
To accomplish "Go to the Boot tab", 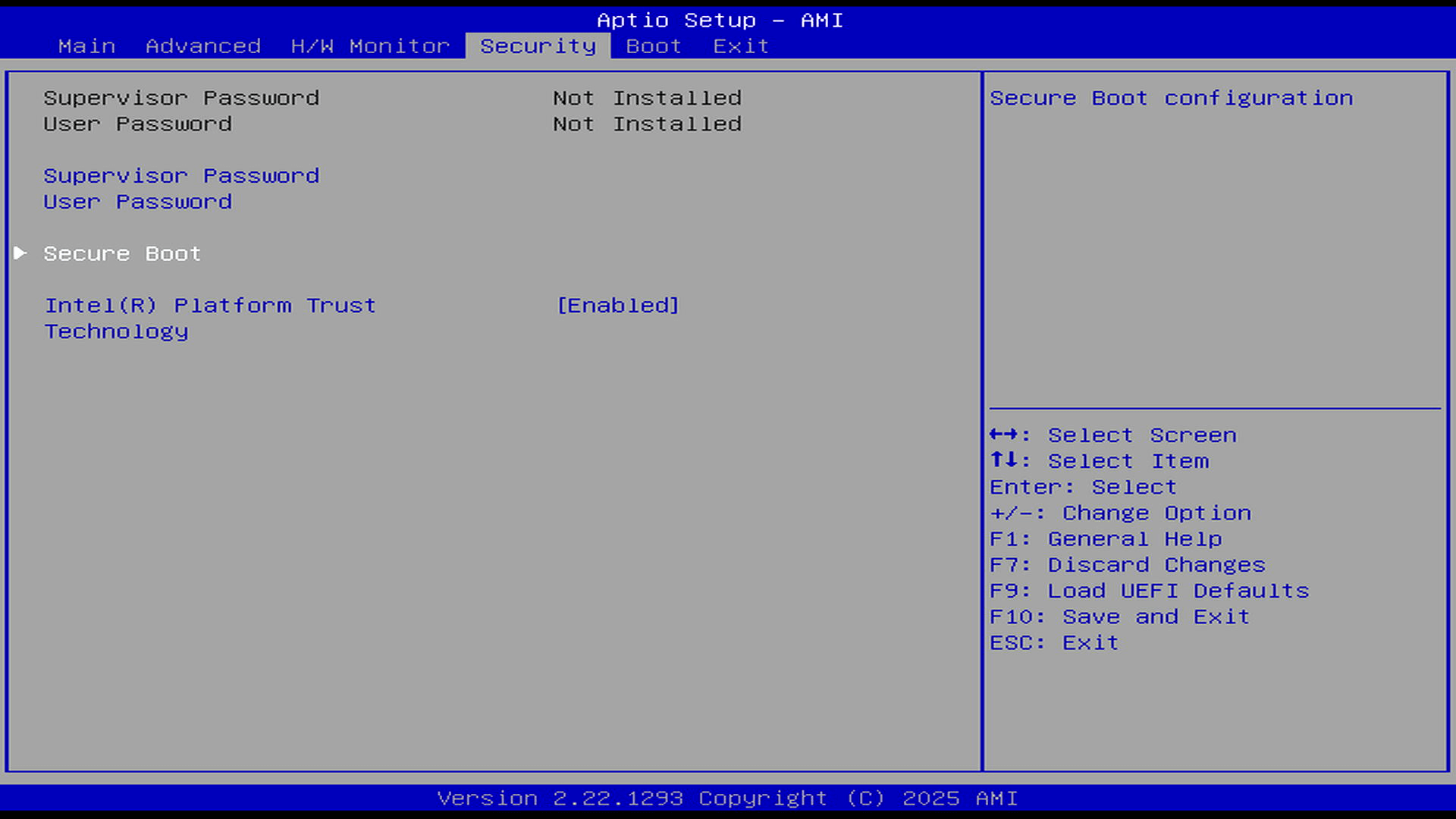I will click(653, 46).
